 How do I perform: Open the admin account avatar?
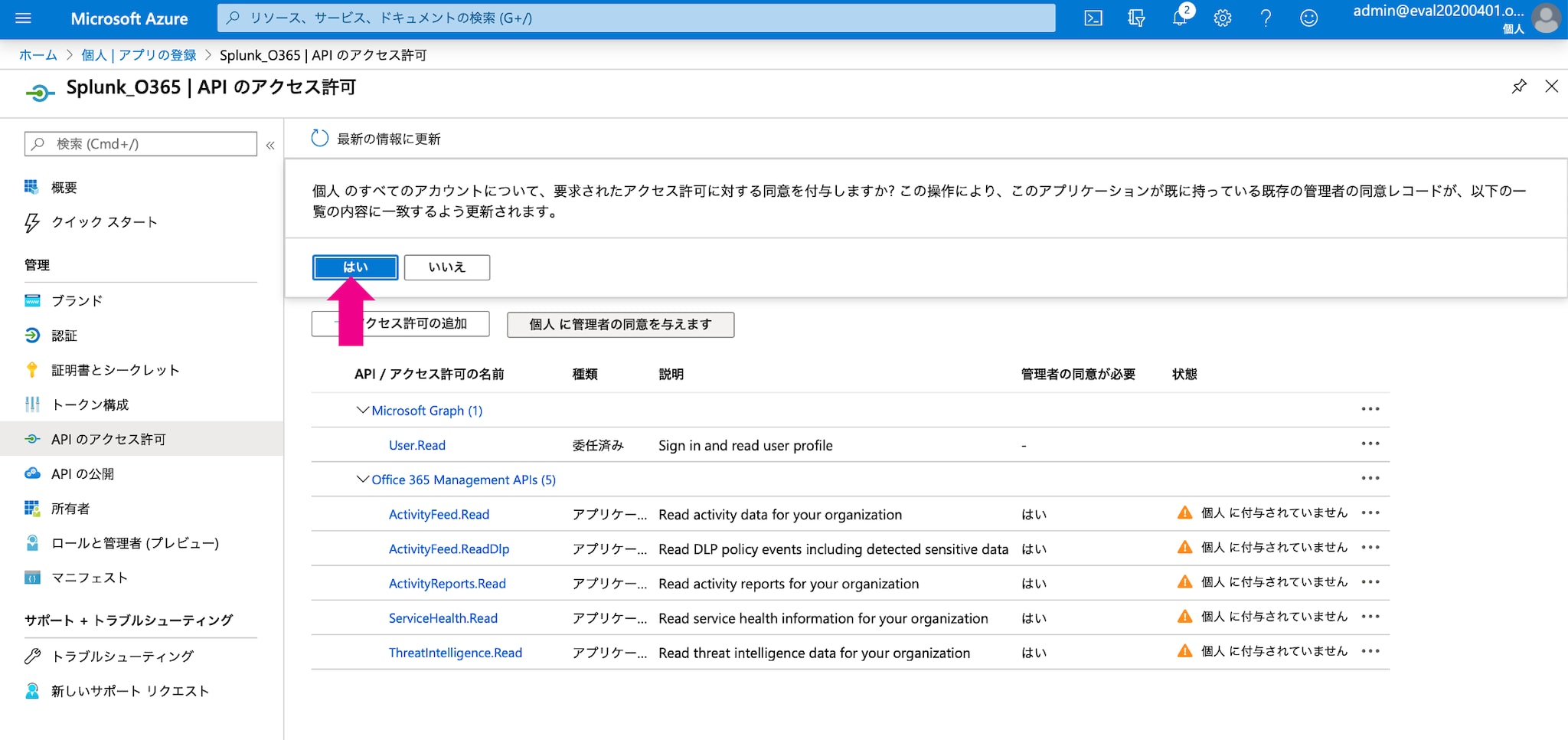point(1546,18)
